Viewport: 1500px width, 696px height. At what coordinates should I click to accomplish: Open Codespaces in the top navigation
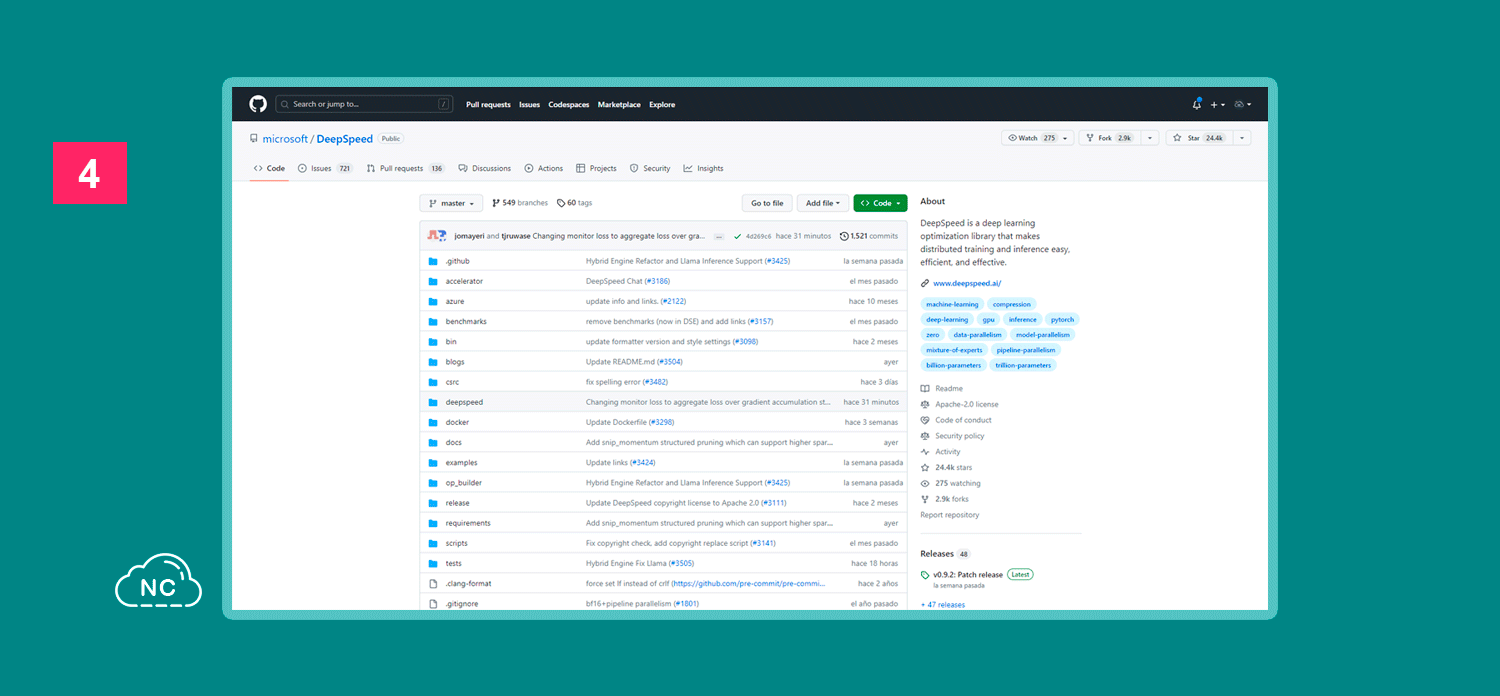tap(569, 104)
